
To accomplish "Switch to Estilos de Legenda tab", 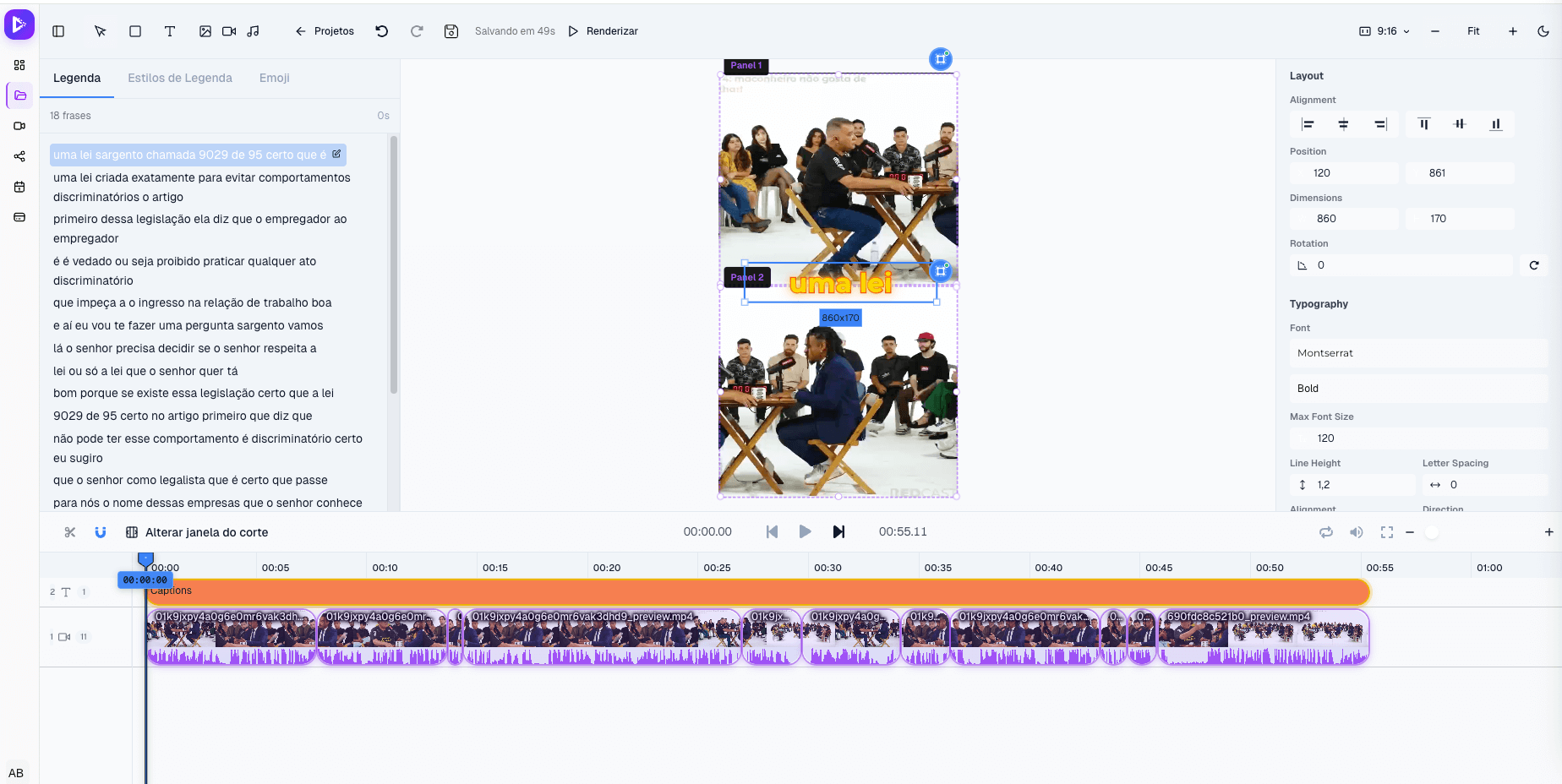I will 180,78.
